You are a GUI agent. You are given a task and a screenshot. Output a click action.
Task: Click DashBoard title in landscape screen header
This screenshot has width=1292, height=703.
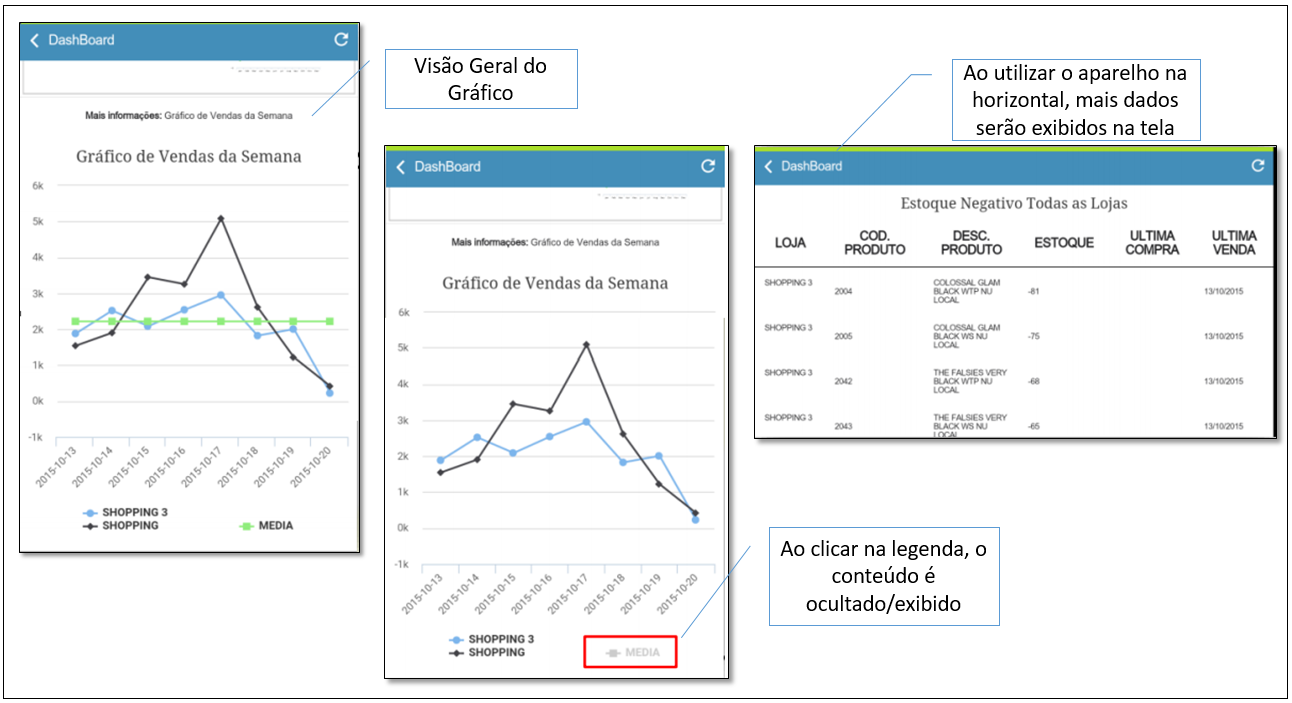coord(812,166)
